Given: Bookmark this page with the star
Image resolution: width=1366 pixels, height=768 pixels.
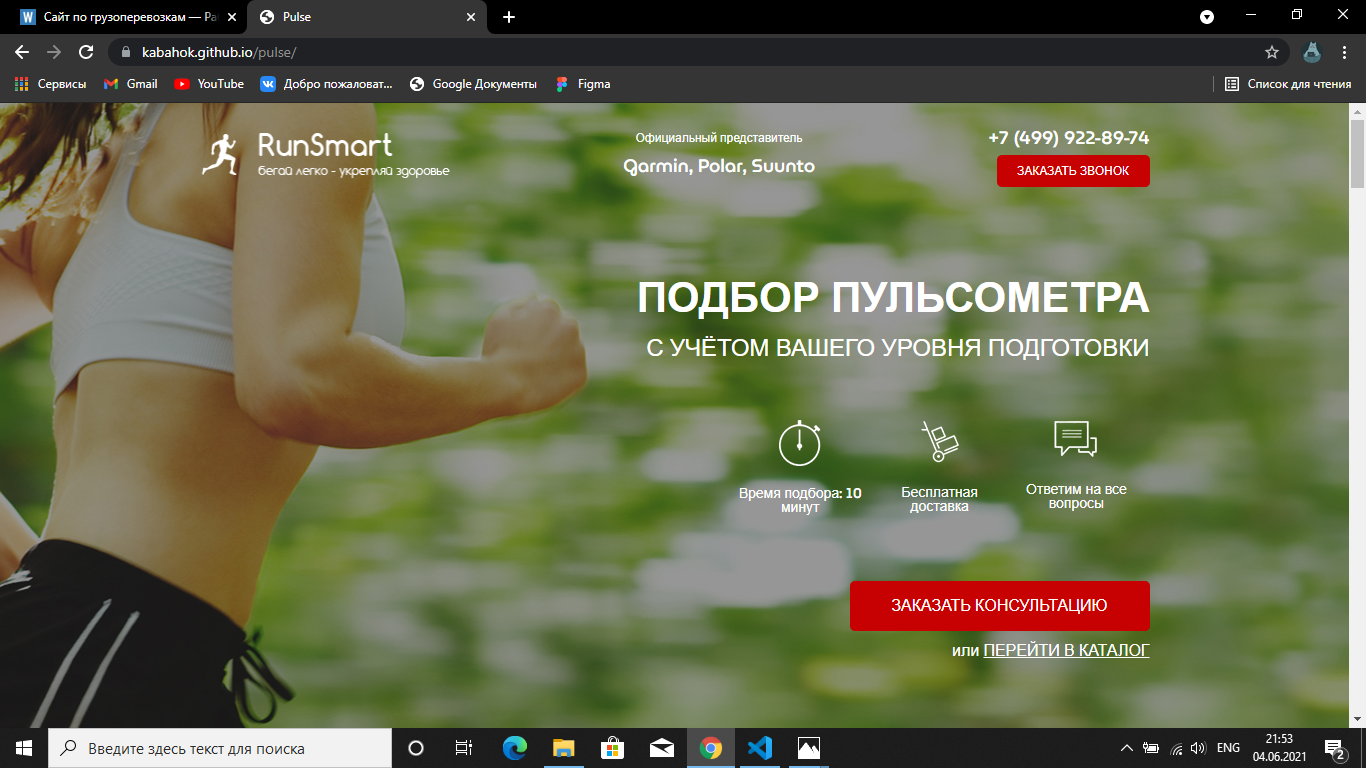Looking at the screenshot, I should pyautogui.click(x=1272, y=52).
